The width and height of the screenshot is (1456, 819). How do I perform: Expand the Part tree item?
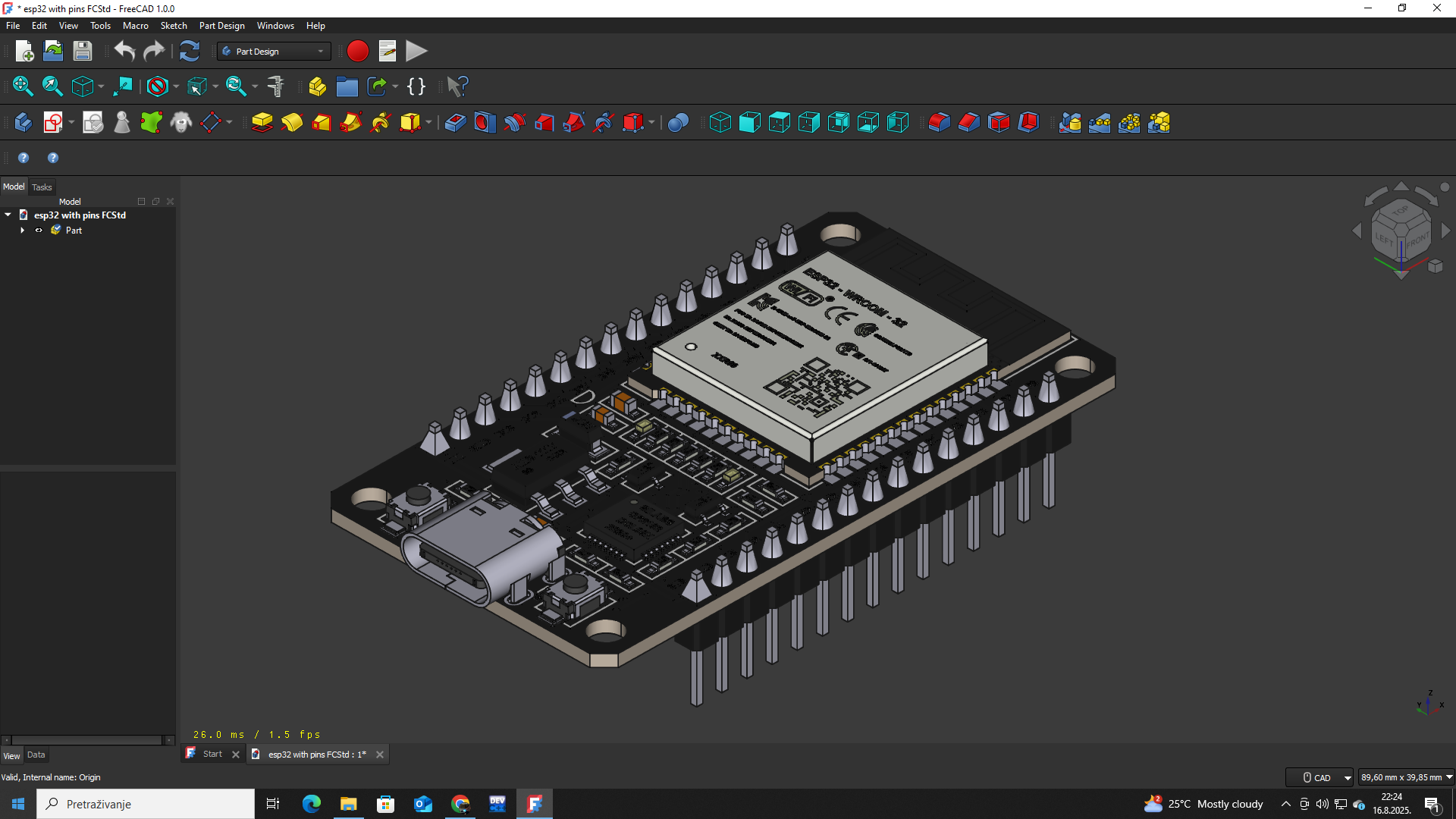(23, 231)
